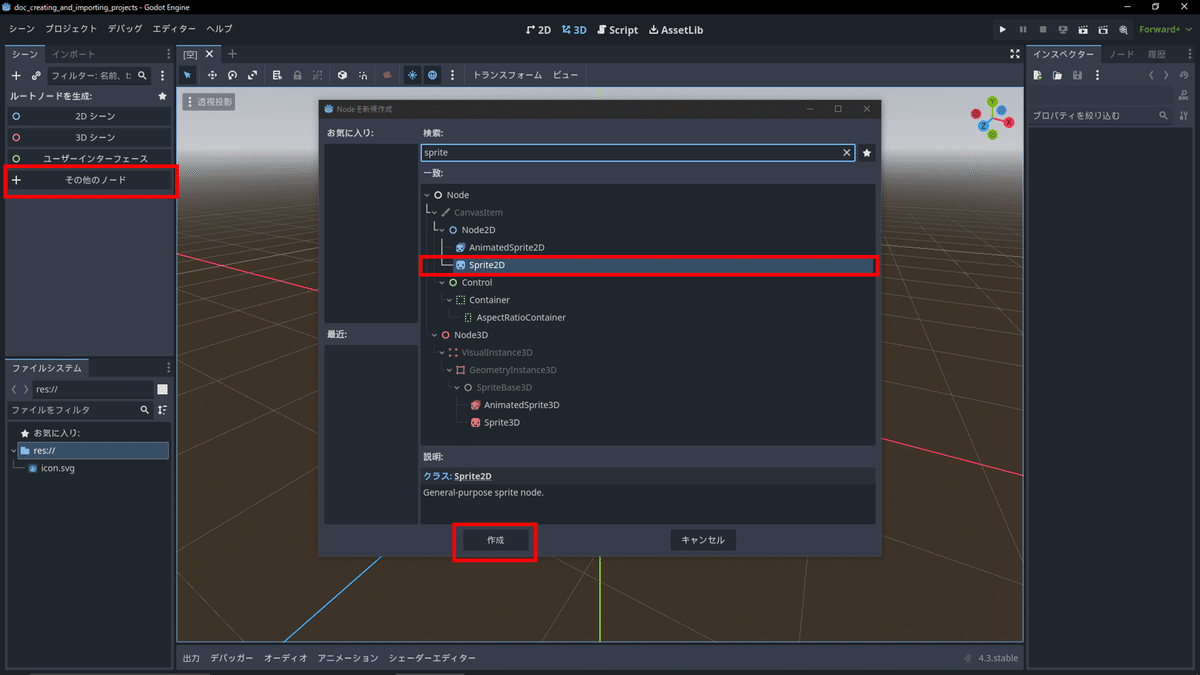Click the list selectable nodes icon

point(277,75)
